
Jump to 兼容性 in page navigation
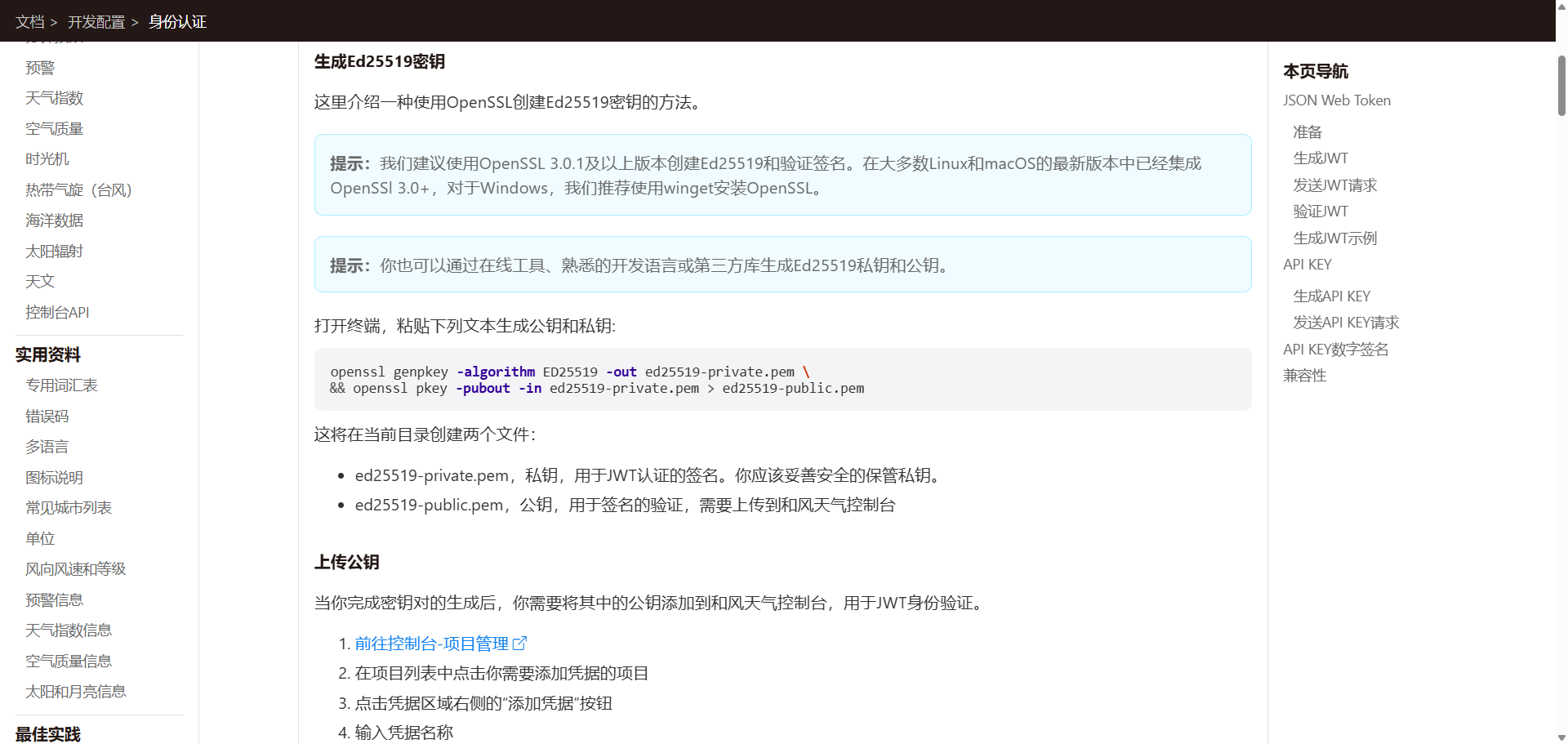tap(1305, 376)
